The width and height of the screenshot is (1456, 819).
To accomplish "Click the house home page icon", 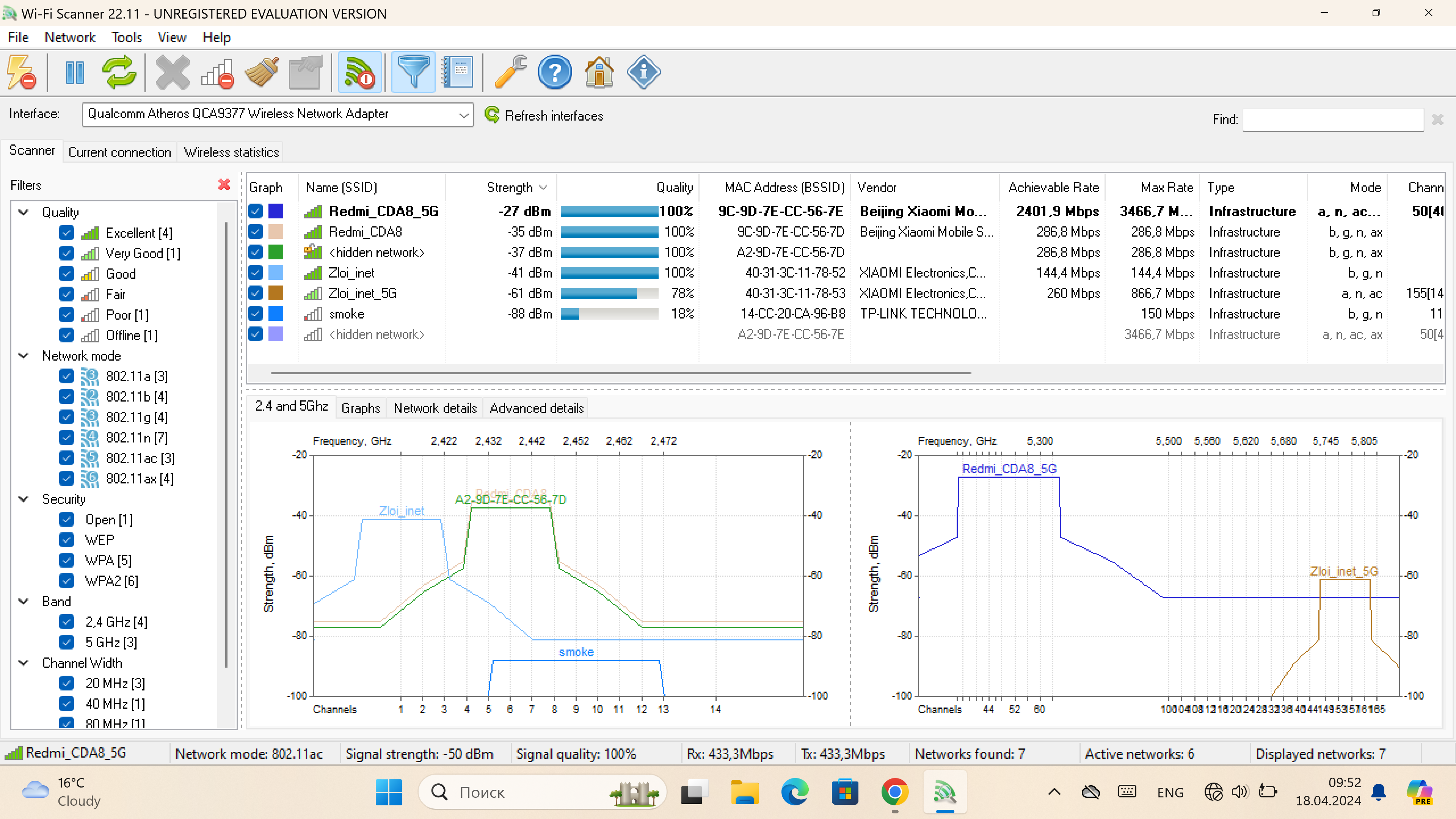I will tap(599, 72).
